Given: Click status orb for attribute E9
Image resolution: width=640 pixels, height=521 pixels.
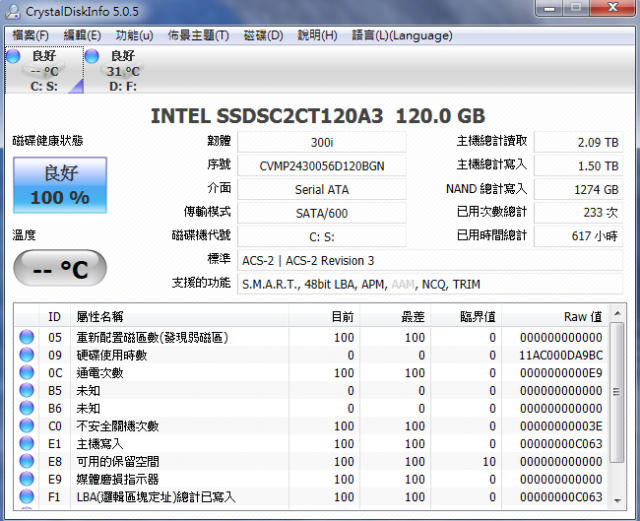Looking at the screenshot, I should point(27,479).
